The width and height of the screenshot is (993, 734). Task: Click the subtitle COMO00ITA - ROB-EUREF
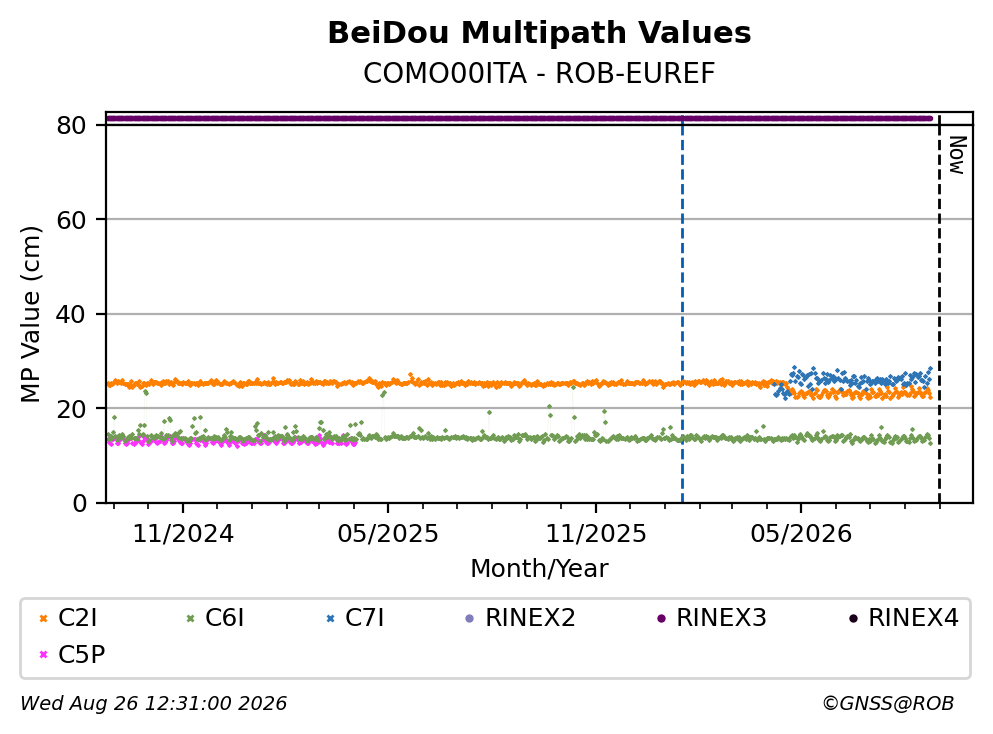point(539,73)
